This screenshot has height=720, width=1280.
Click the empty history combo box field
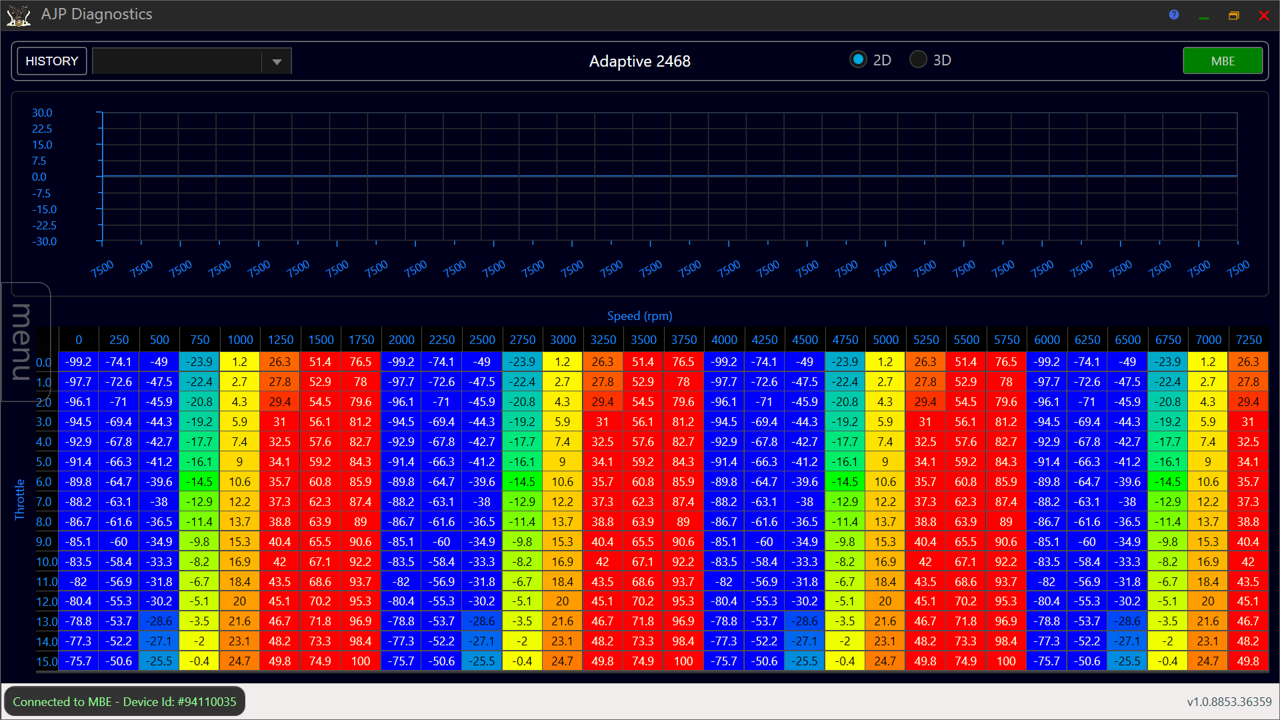[177, 61]
